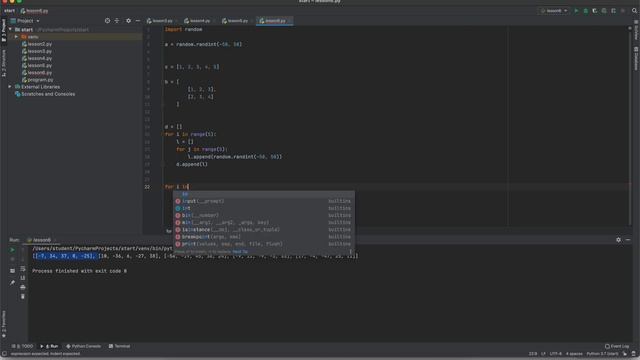Viewport: 640px width, 360px height.
Task: Click the 4 spaces indent status item
Action: 574,354
